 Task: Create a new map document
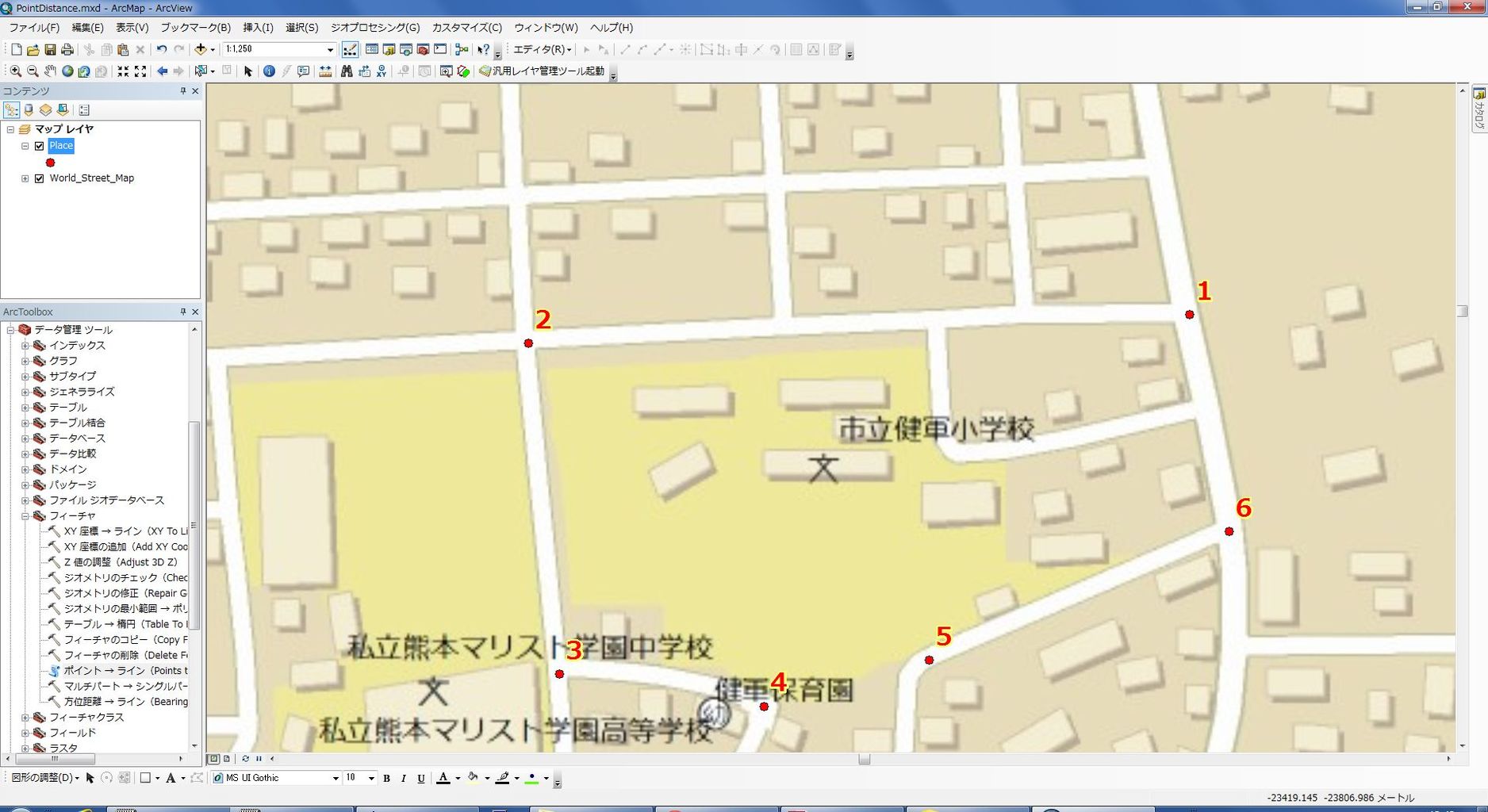tap(16, 49)
